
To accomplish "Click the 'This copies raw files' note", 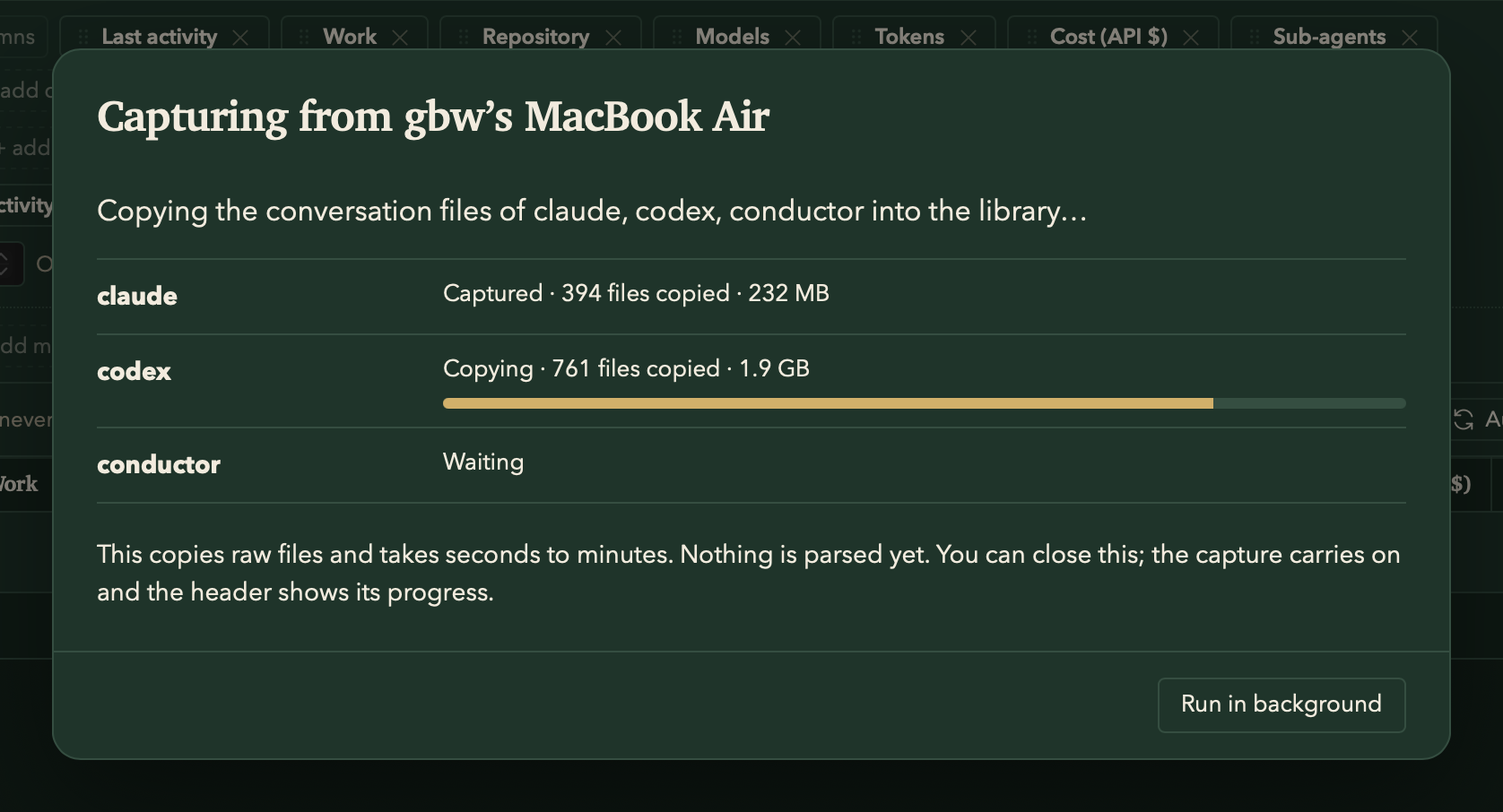I will coord(749,573).
